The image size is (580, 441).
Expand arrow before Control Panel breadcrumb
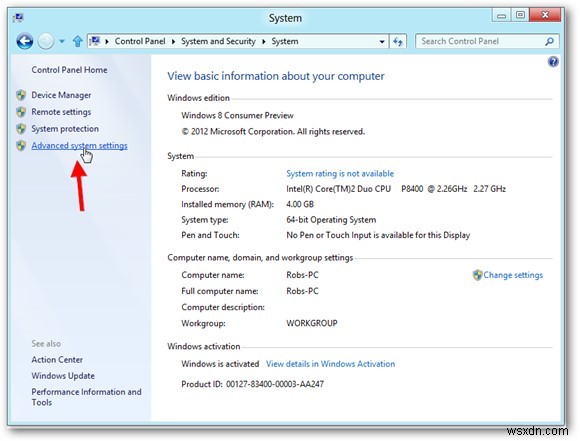107,41
